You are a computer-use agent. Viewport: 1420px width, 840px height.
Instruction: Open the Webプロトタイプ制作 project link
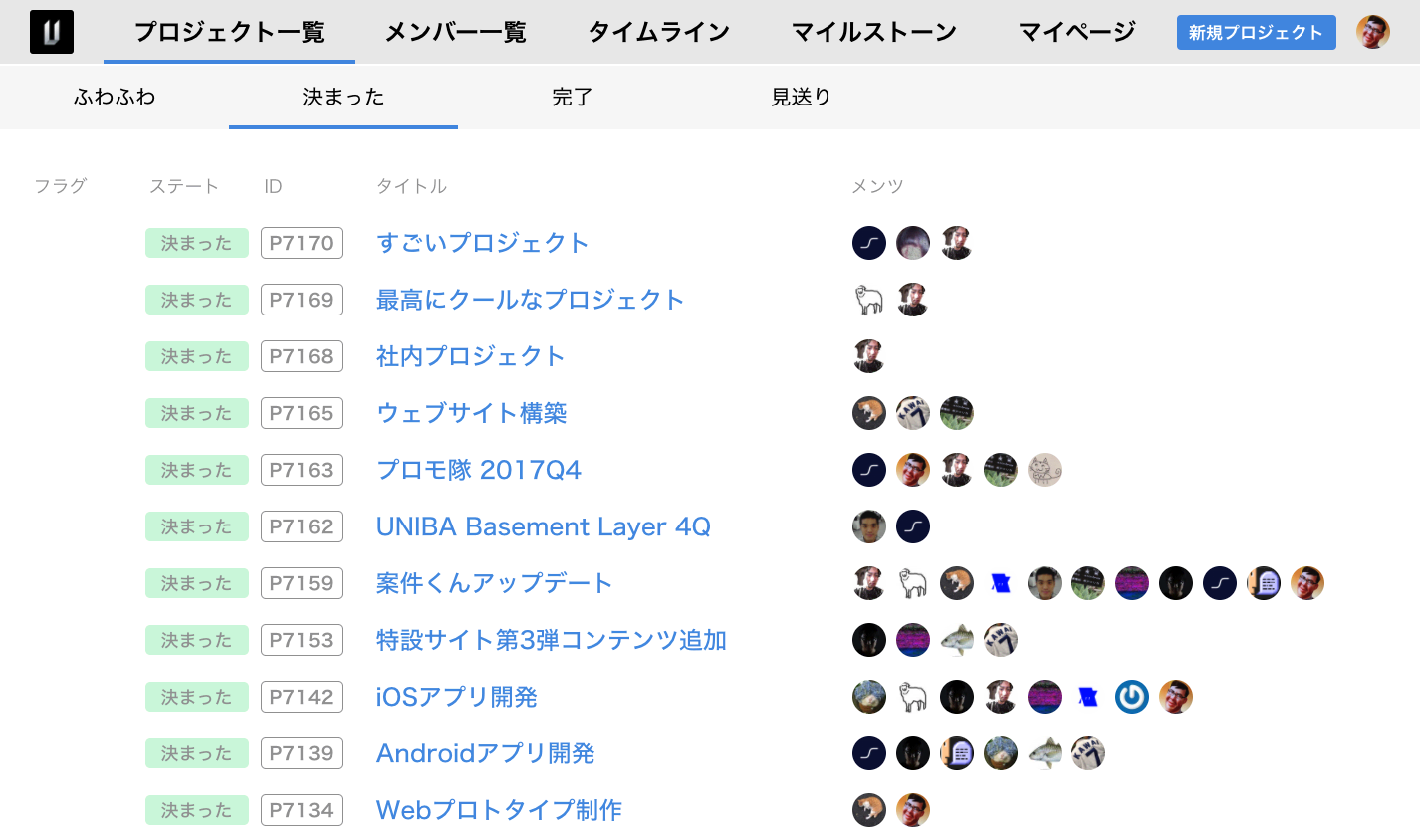(x=499, y=810)
